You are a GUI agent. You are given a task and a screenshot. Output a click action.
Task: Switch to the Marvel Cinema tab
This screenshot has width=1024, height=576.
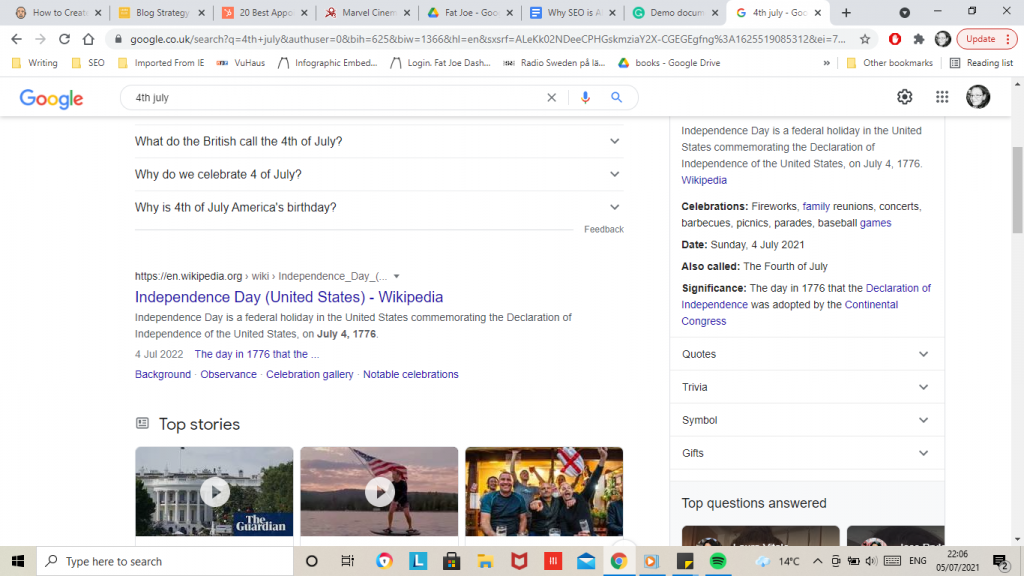click(368, 12)
